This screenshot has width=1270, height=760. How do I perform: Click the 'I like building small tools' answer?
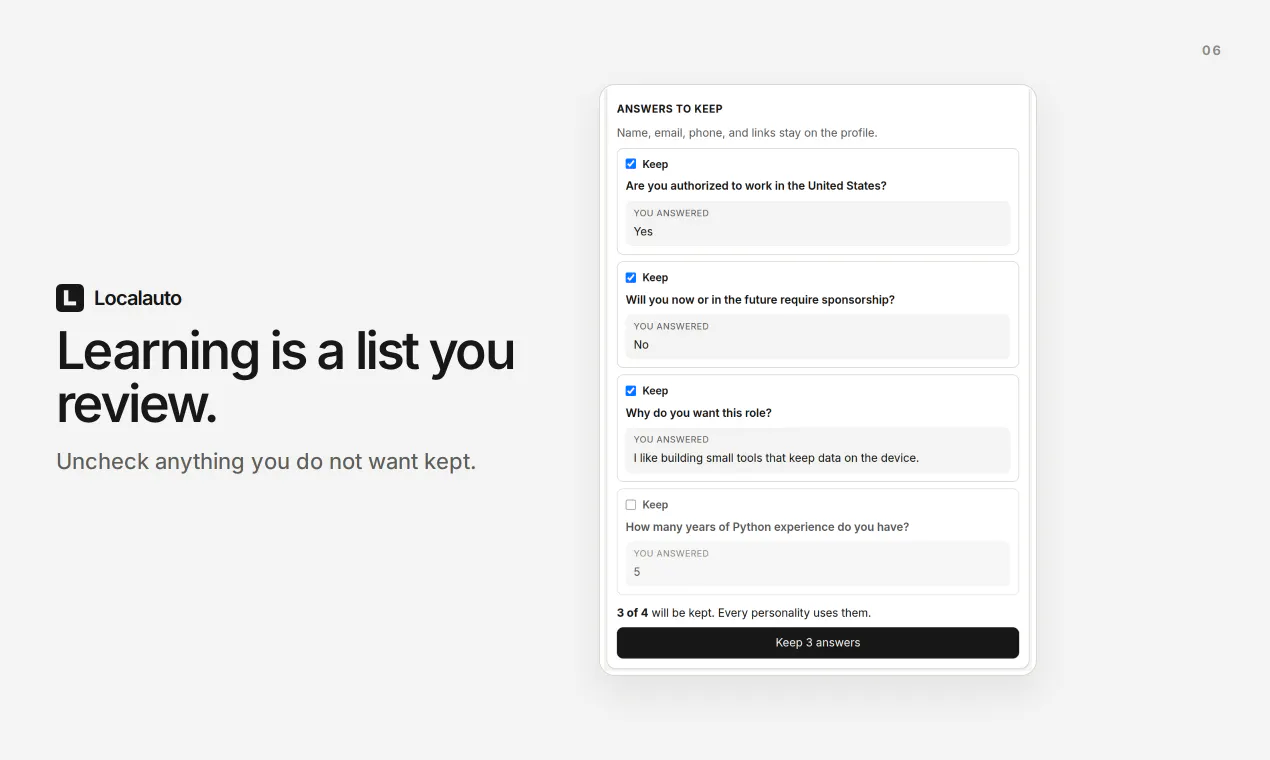818,450
